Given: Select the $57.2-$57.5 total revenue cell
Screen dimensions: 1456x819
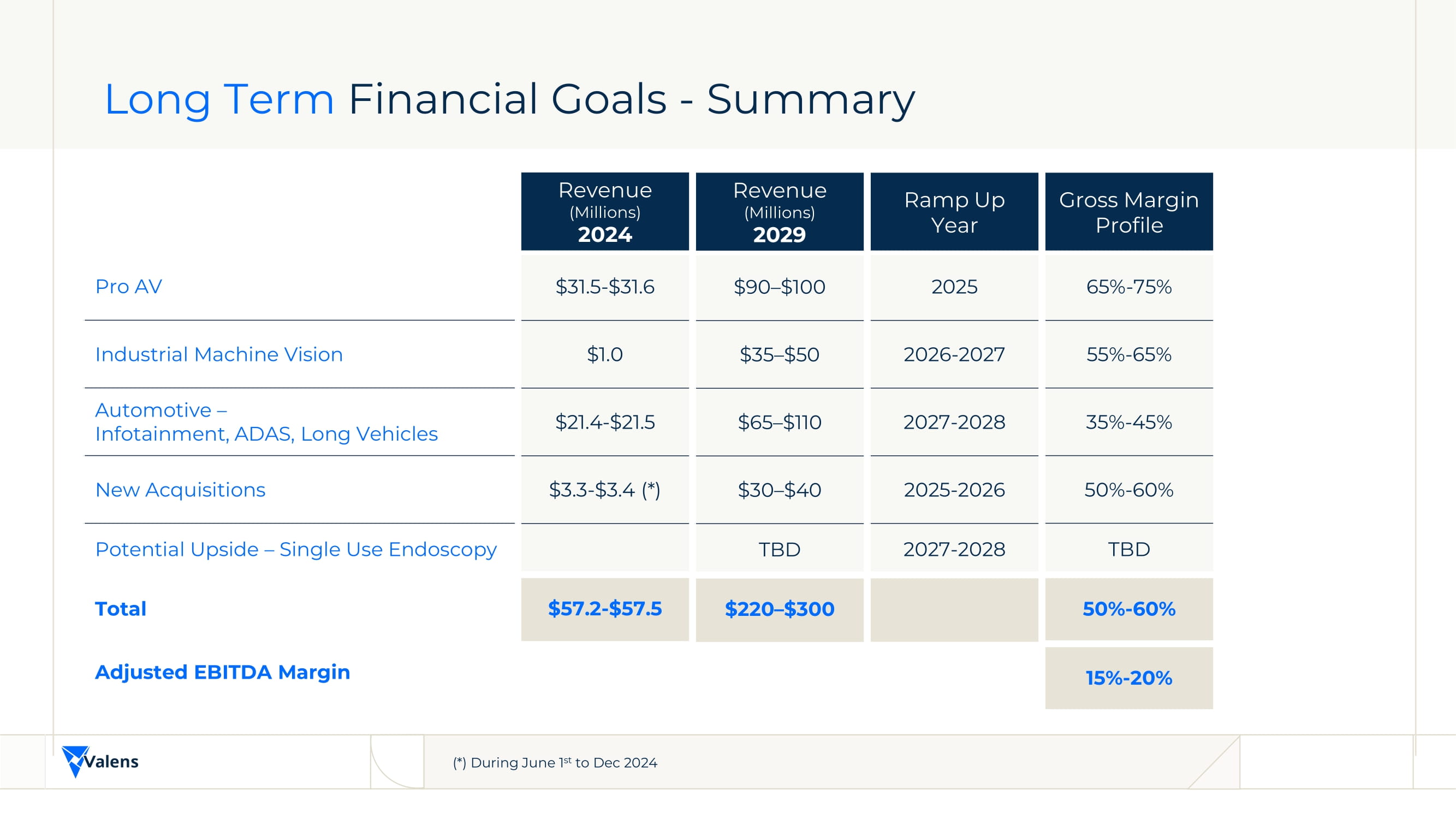Looking at the screenshot, I should tap(605, 609).
